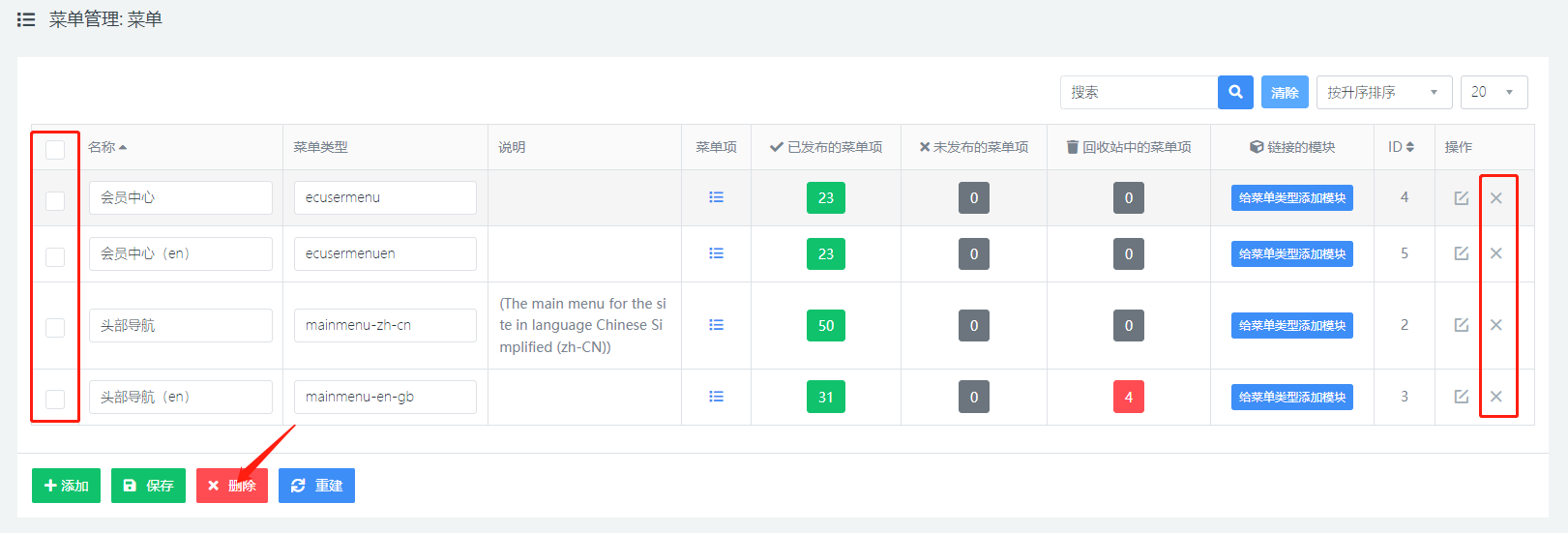Open the 按升序排序 sort order dropdown

(1383, 92)
